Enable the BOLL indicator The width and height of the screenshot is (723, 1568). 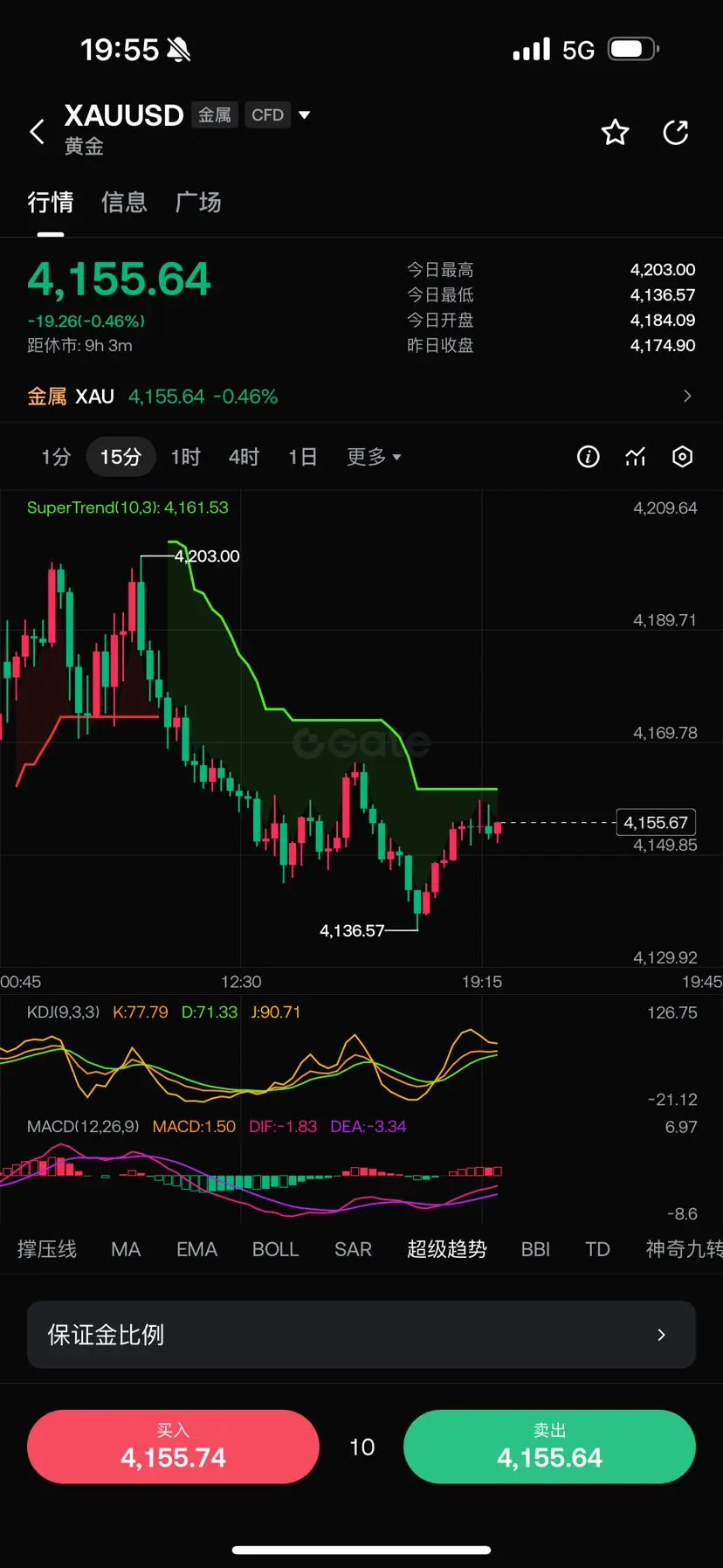tap(275, 1249)
